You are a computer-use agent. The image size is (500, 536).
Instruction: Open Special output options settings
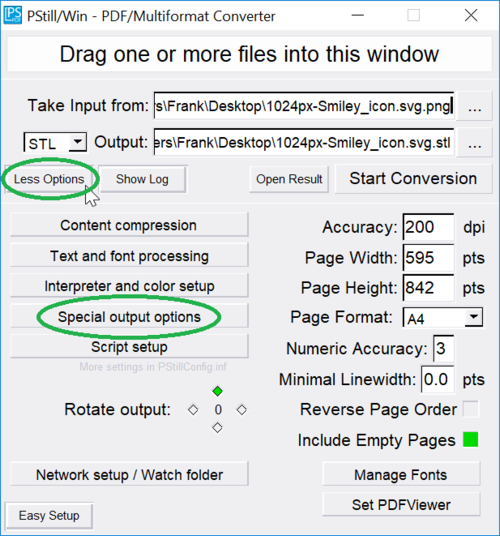129,317
